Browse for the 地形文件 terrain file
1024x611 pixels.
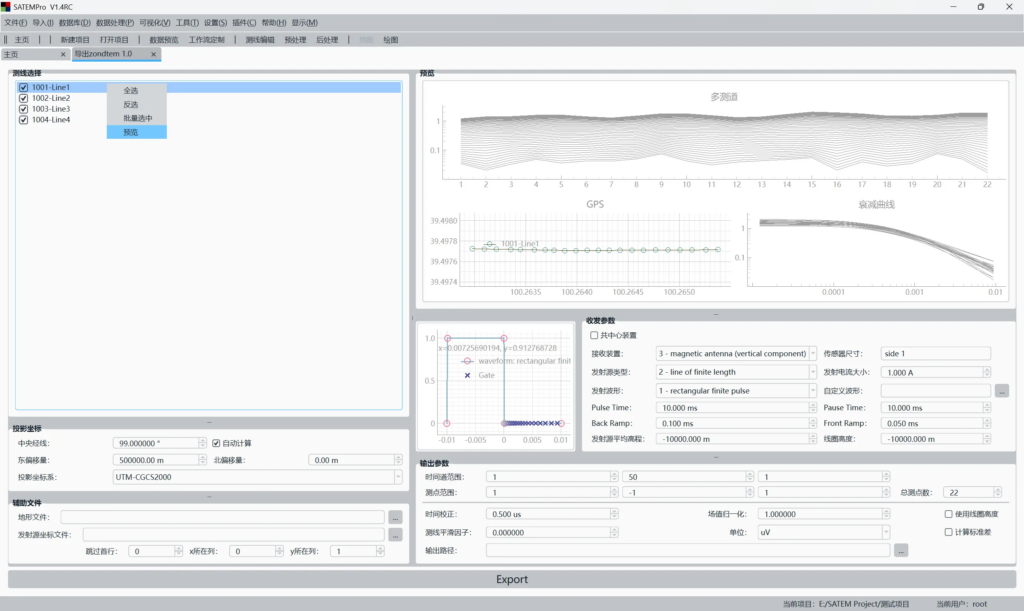pos(395,517)
